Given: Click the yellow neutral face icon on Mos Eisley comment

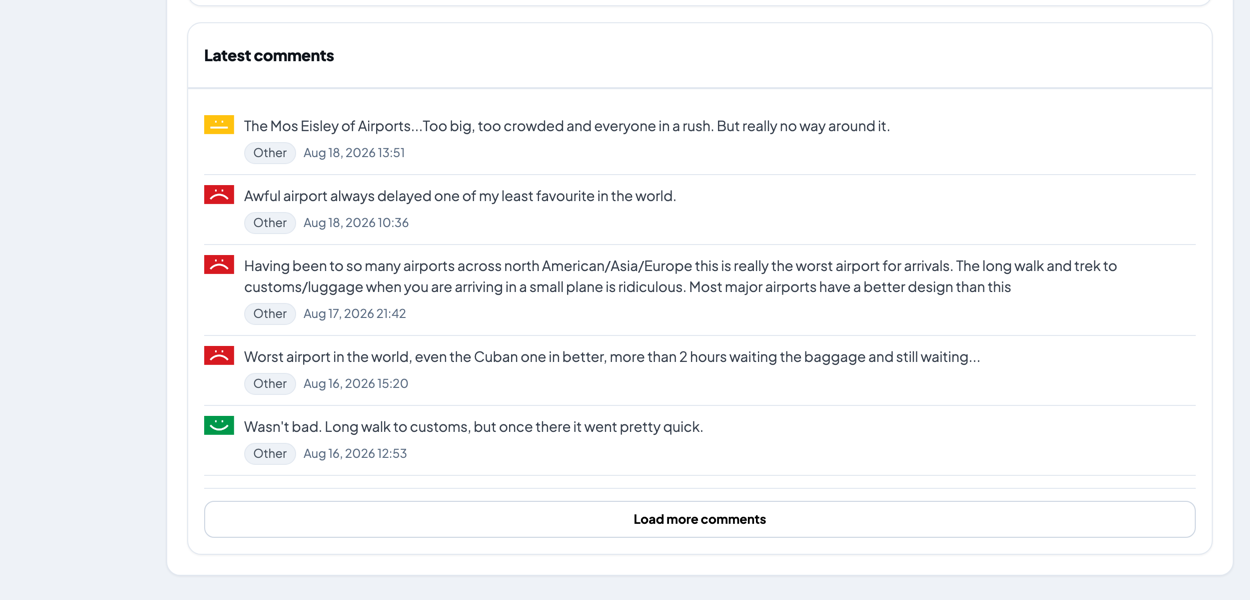Looking at the screenshot, I should pos(219,125).
